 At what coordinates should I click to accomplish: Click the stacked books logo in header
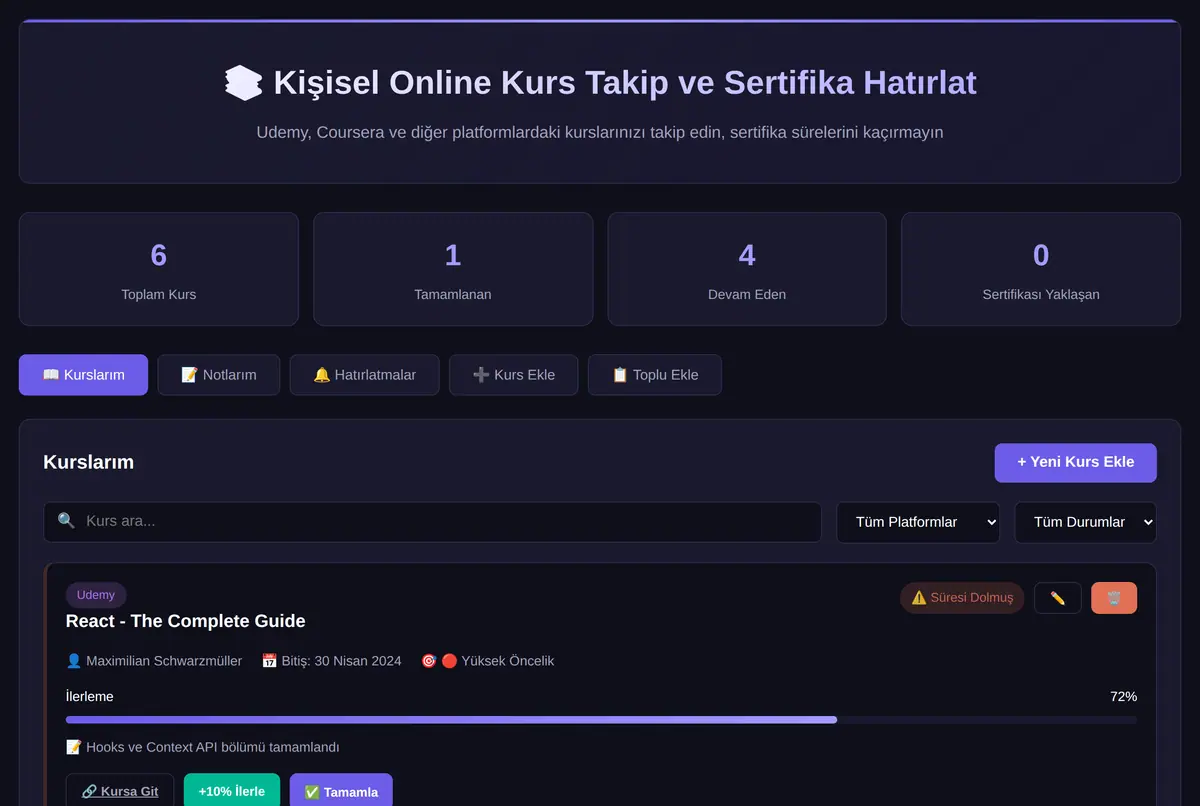click(244, 82)
